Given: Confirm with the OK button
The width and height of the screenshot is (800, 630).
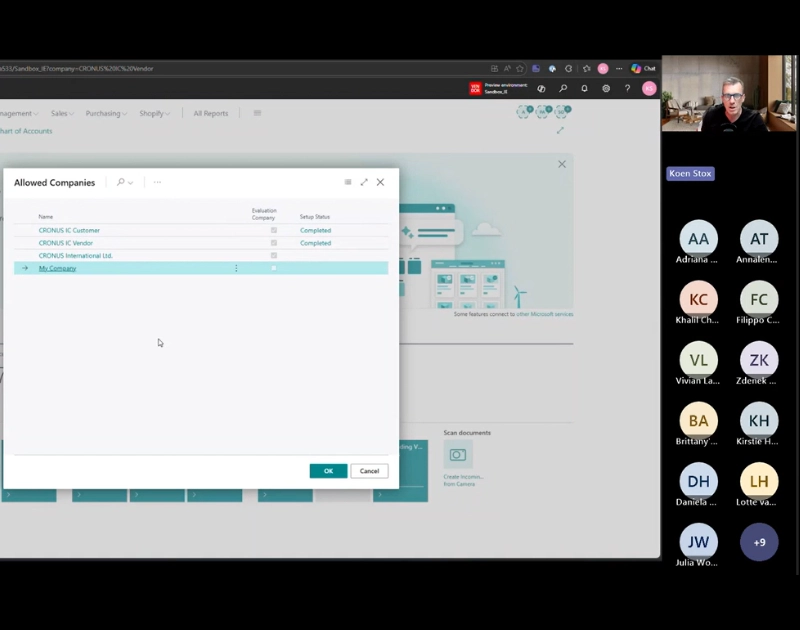Looking at the screenshot, I should (328, 471).
